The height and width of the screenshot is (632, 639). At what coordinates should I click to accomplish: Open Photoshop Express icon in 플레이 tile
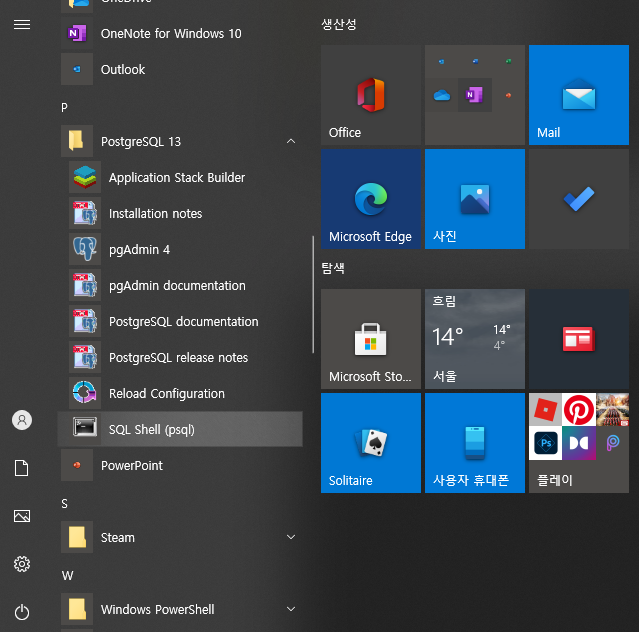[545, 443]
